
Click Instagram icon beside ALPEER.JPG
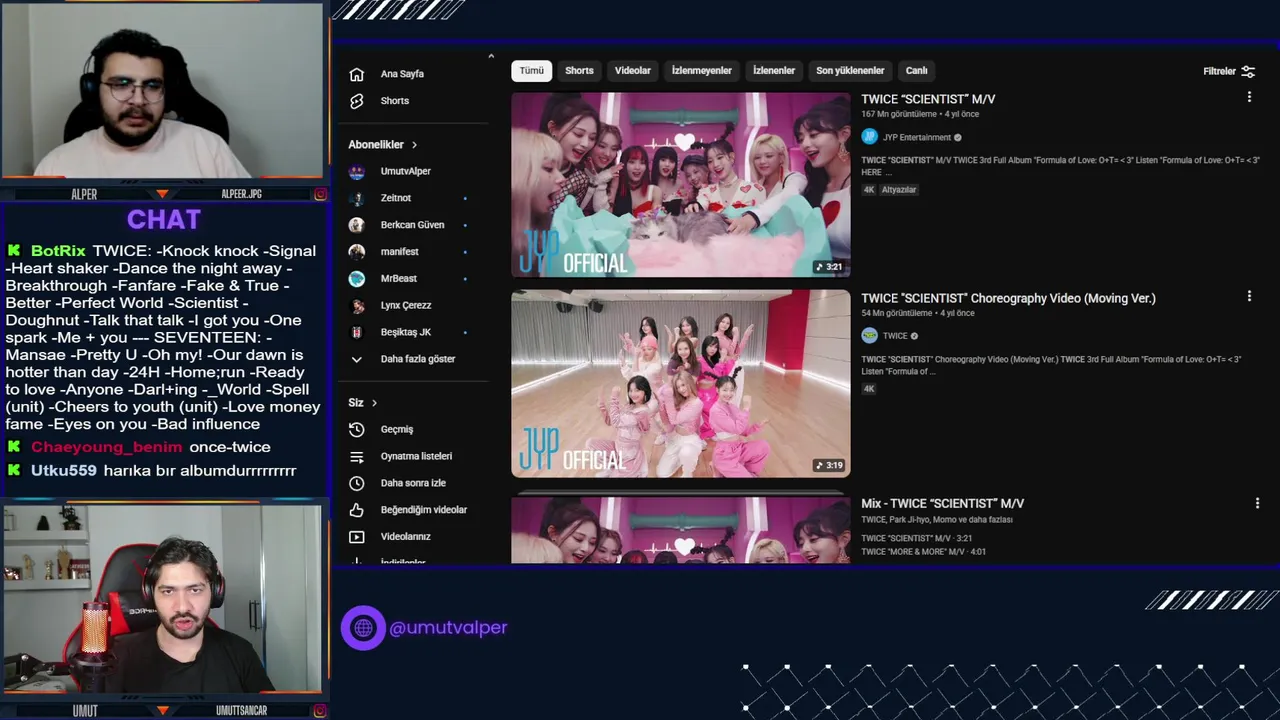click(320, 194)
